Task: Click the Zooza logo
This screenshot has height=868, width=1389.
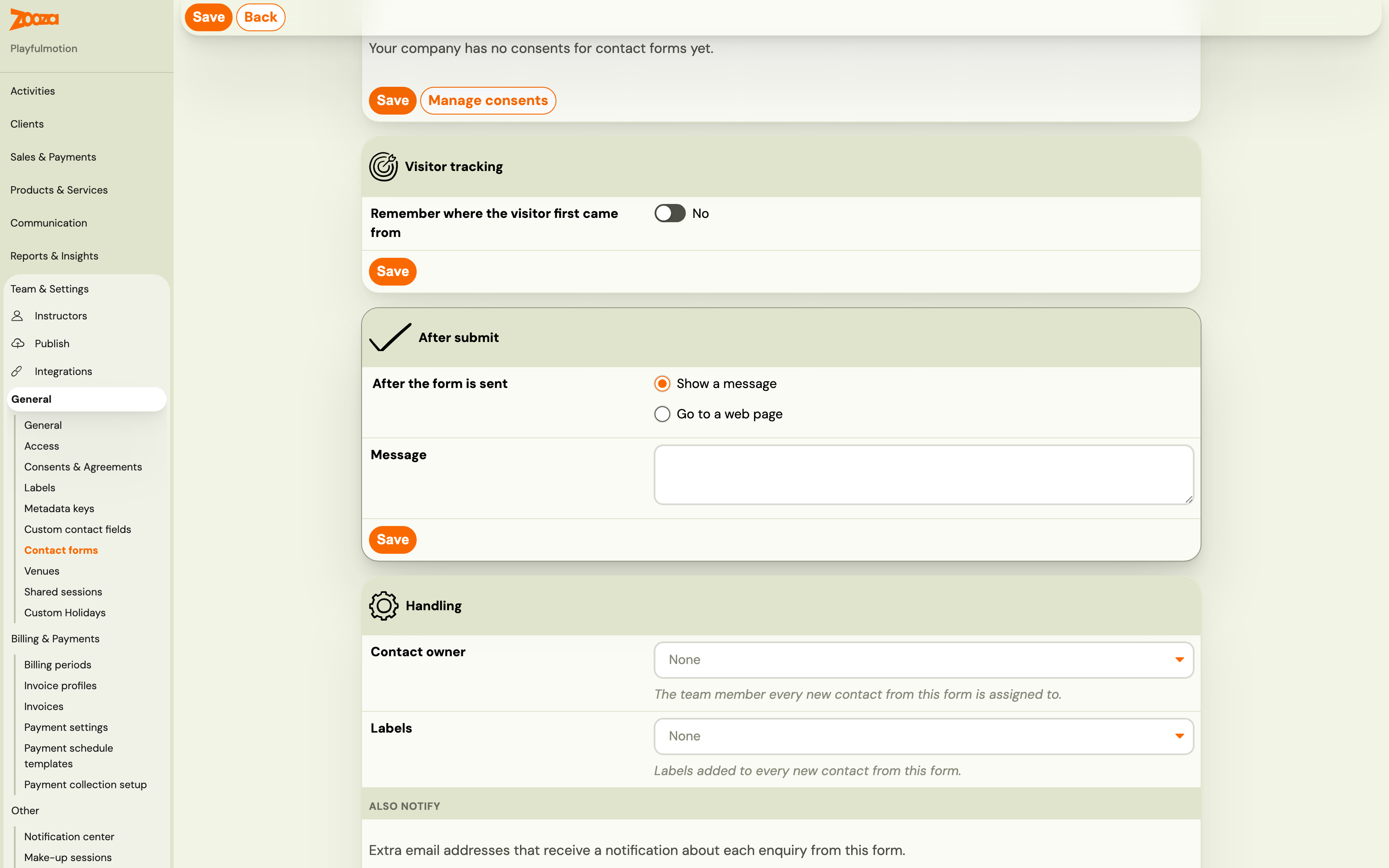Action: pyautogui.click(x=34, y=19)
